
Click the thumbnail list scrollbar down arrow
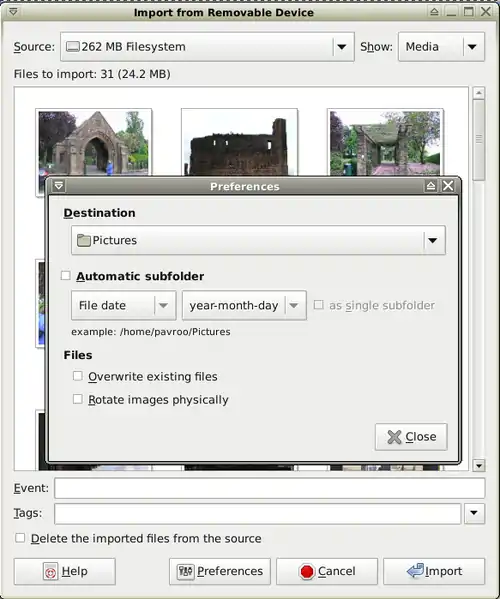(x=479, y=465)
